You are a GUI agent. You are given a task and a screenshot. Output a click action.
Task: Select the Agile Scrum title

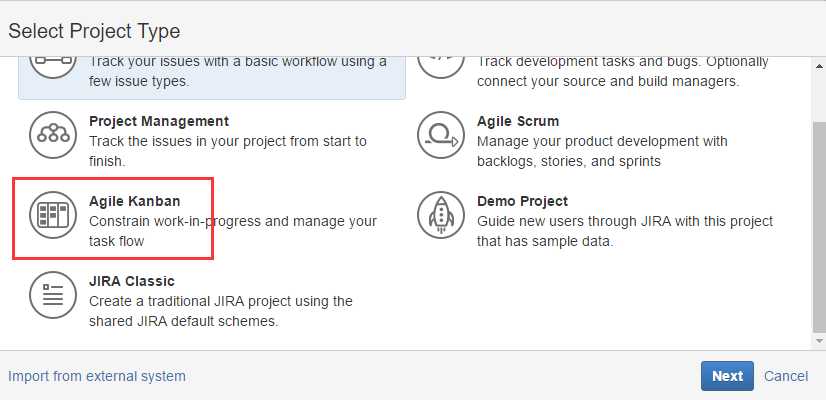coord(518,121)
